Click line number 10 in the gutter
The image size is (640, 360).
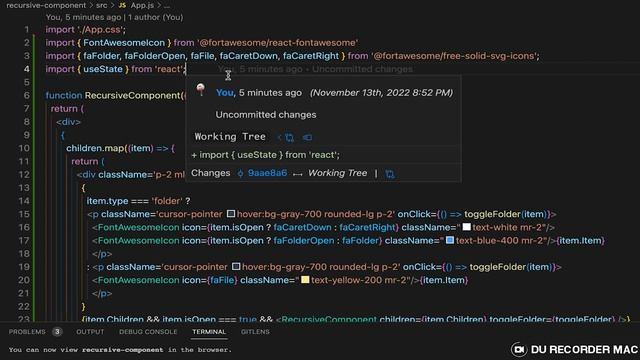24,148
